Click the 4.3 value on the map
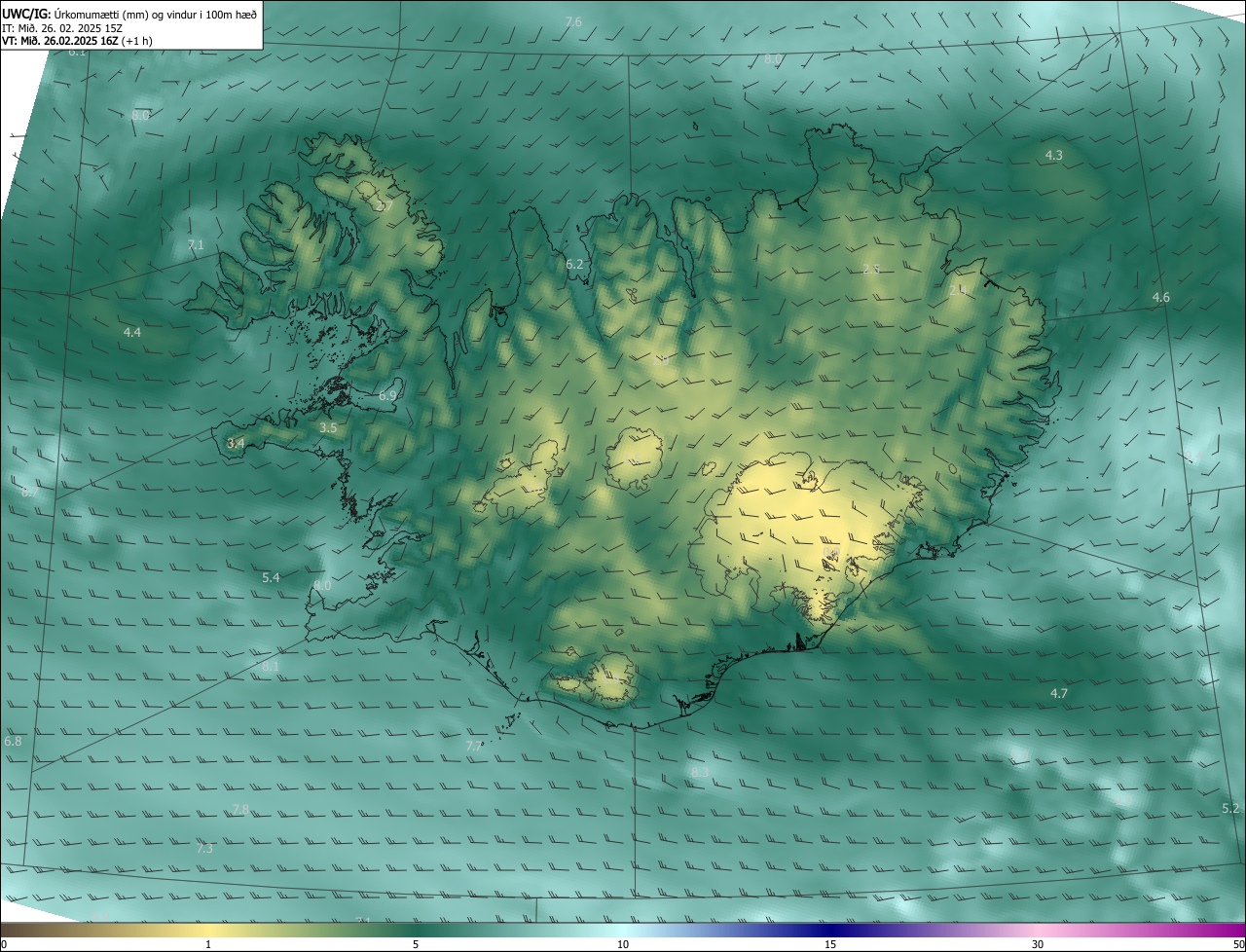The height and width of the screenshot is (952, 1246). click(1054, 156)
